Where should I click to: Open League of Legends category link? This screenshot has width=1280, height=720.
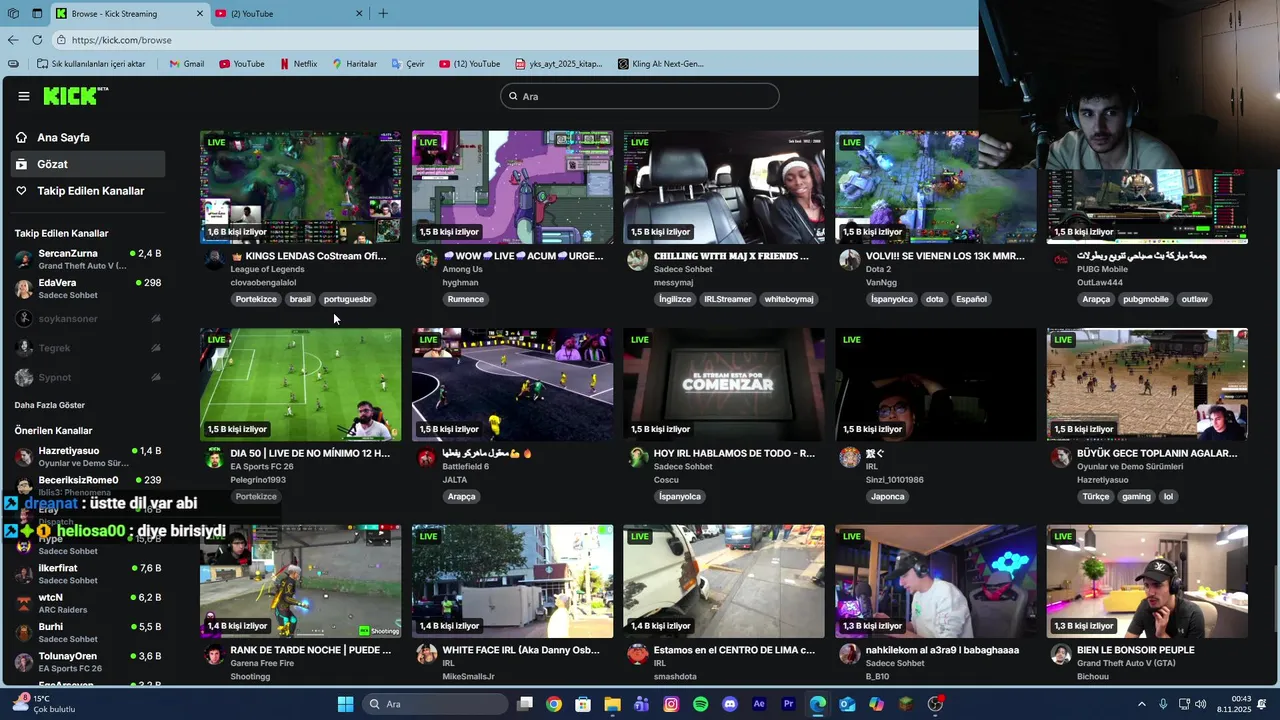tap(267, 269)
